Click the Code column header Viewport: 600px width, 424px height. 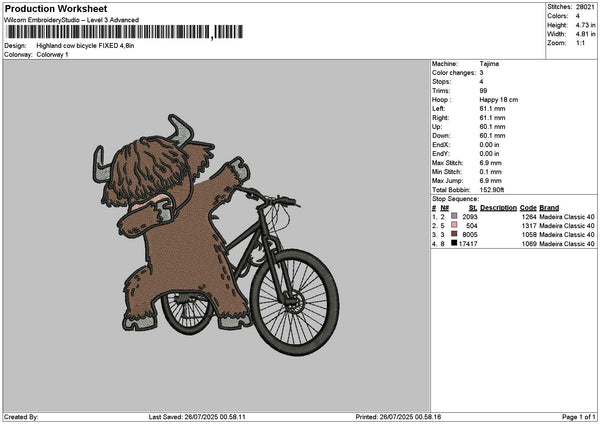(x=528, y=207)
